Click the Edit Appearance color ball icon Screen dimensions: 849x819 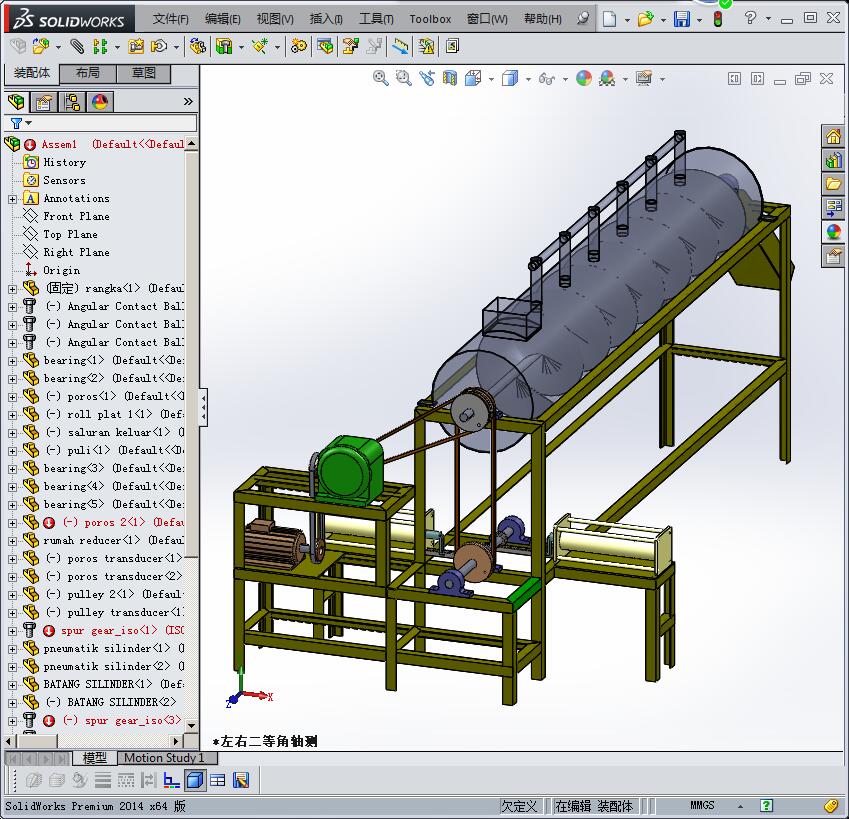pos(583,78)
